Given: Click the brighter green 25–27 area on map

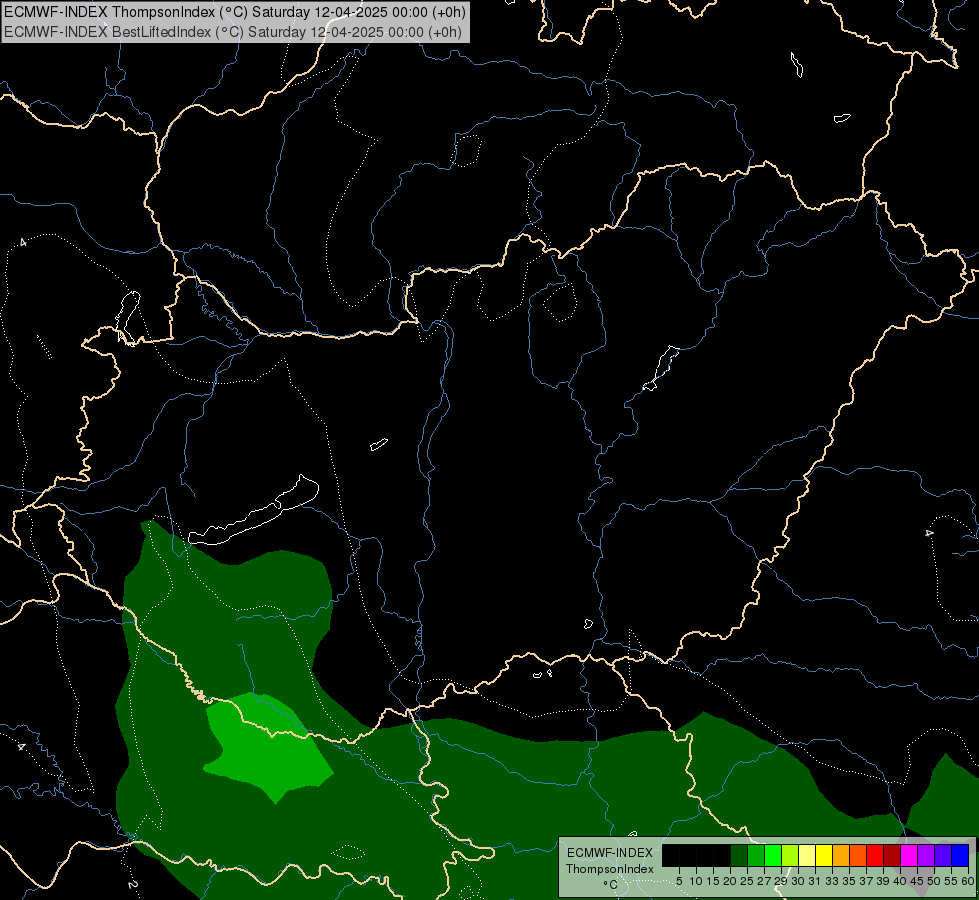Looking at the screenshot, I should click(x=268, y=746).
